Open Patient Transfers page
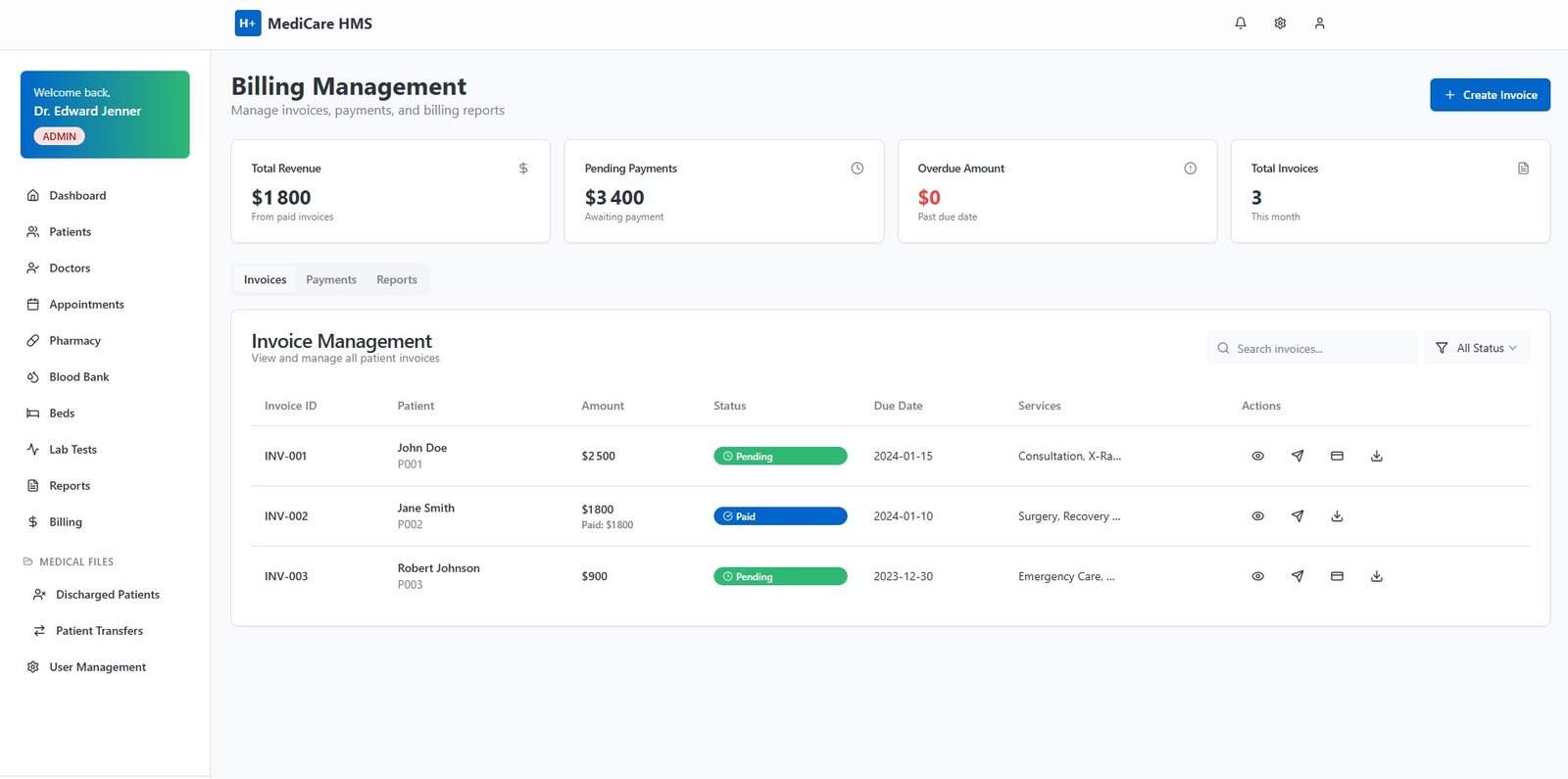1568x779 pixels. [109, 631]
